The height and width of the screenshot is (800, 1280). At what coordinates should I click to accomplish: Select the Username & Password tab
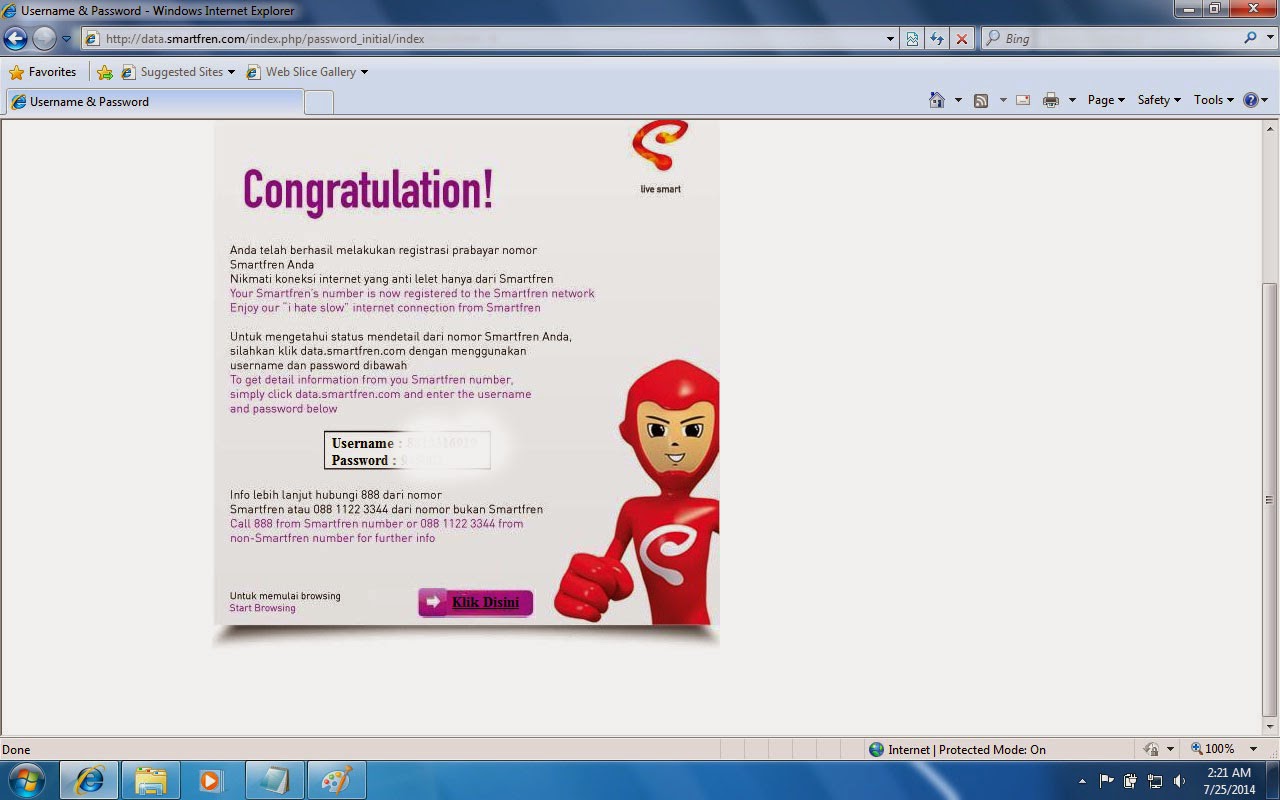(154, 102)
